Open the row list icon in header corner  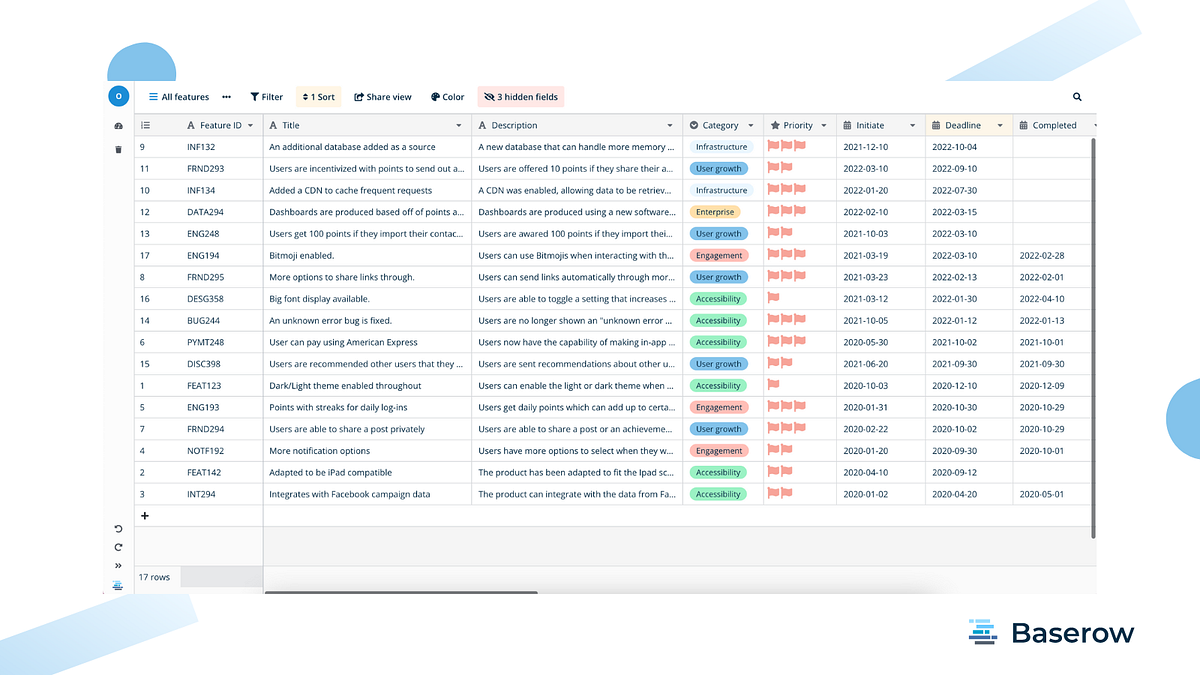coord(145,125)
